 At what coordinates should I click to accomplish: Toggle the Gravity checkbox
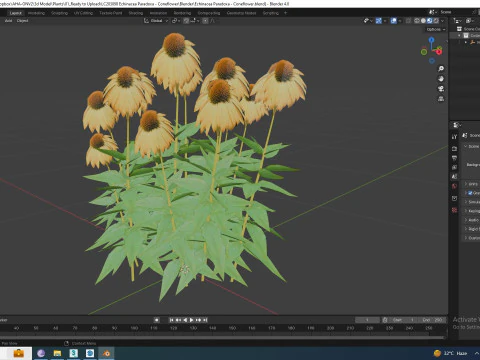(x=470, y=193)
